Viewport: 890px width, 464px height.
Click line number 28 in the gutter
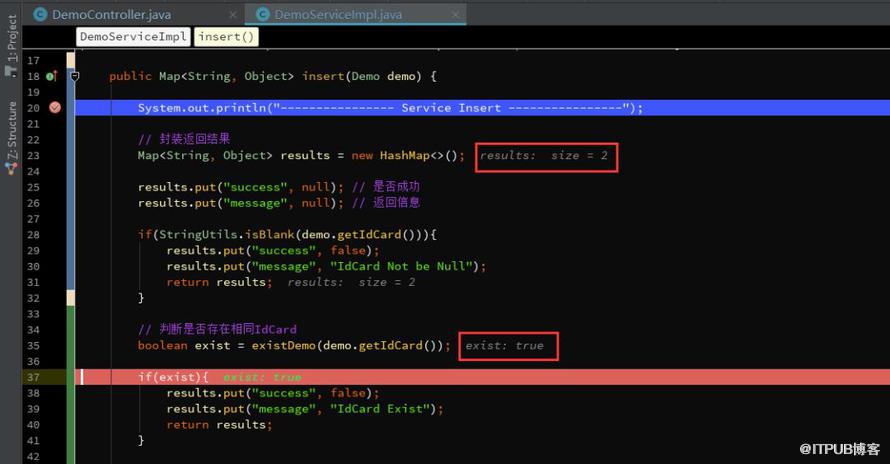(33, 235)
